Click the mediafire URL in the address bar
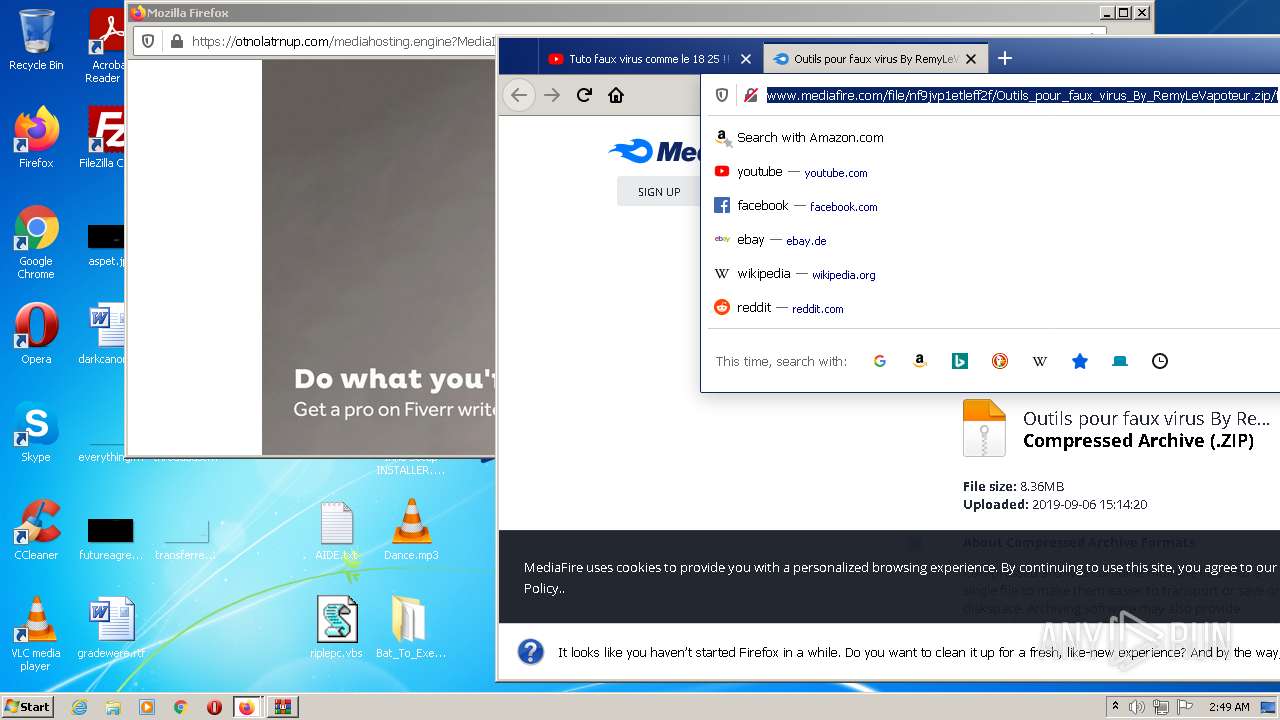 [x=1022, y=96]
